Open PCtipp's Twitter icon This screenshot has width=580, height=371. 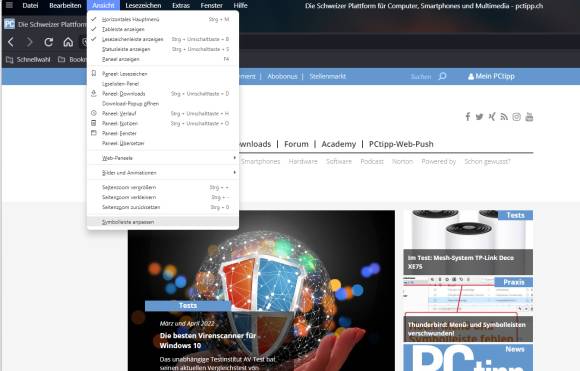point(479,117)
